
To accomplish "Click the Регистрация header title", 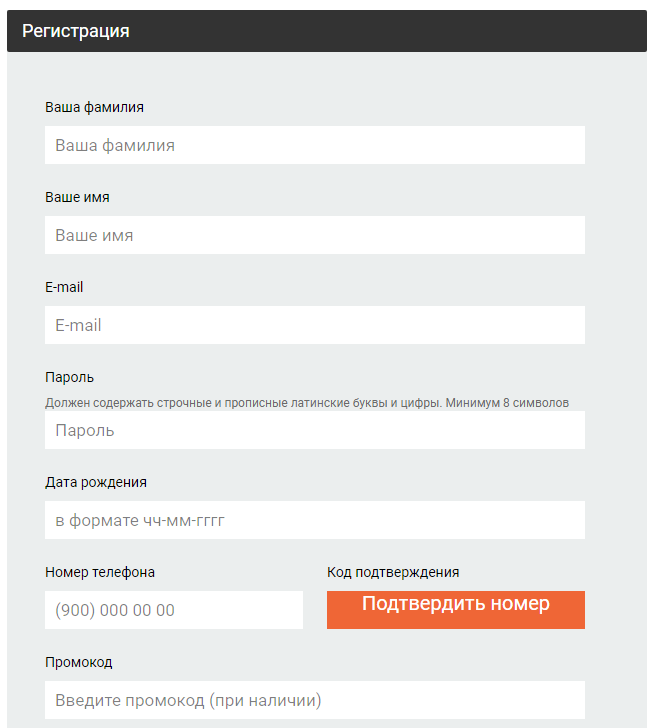I will [x=76, y=31].
